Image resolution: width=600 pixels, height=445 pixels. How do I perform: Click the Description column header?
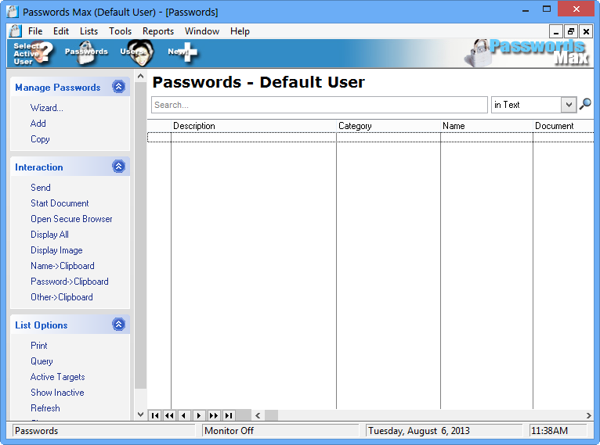194,126
